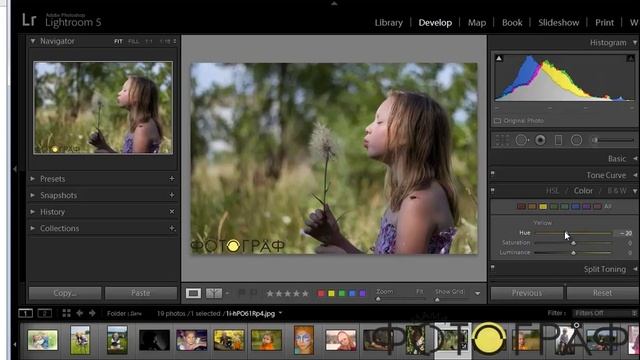The height and width of the screenshot is (360, 640).
Task: Click the Copy... button
Action: click(65, 293)
